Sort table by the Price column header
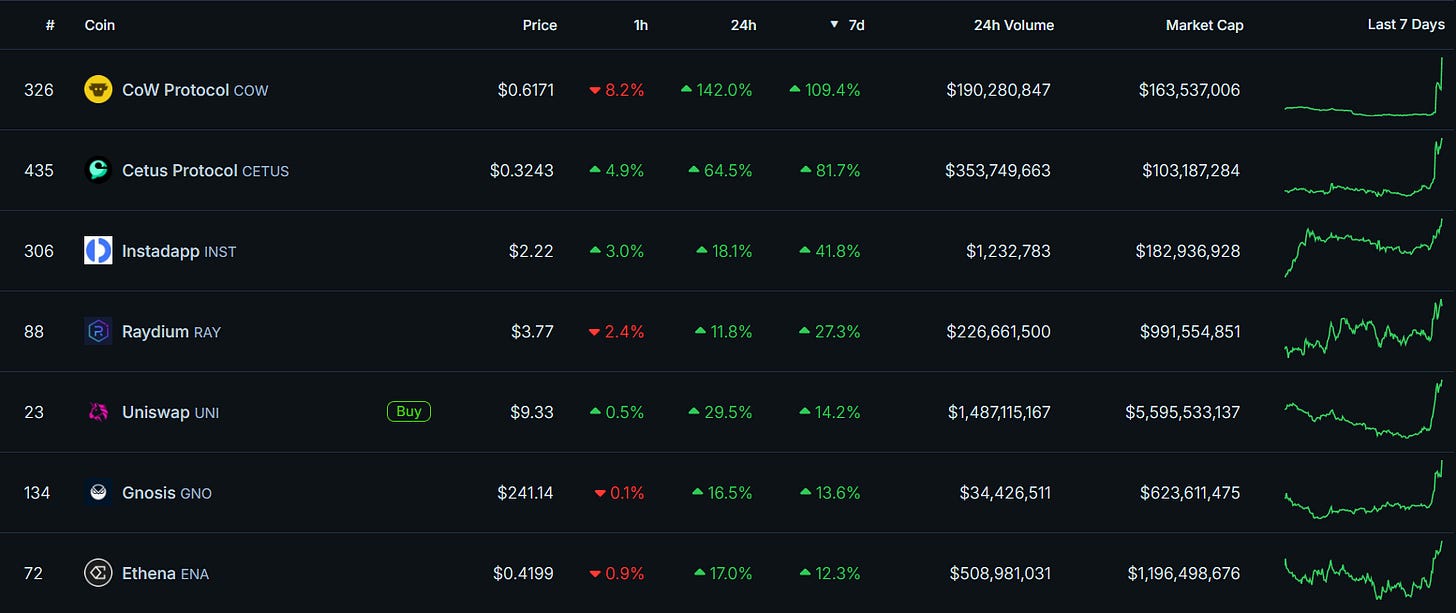 pos(540,25)
